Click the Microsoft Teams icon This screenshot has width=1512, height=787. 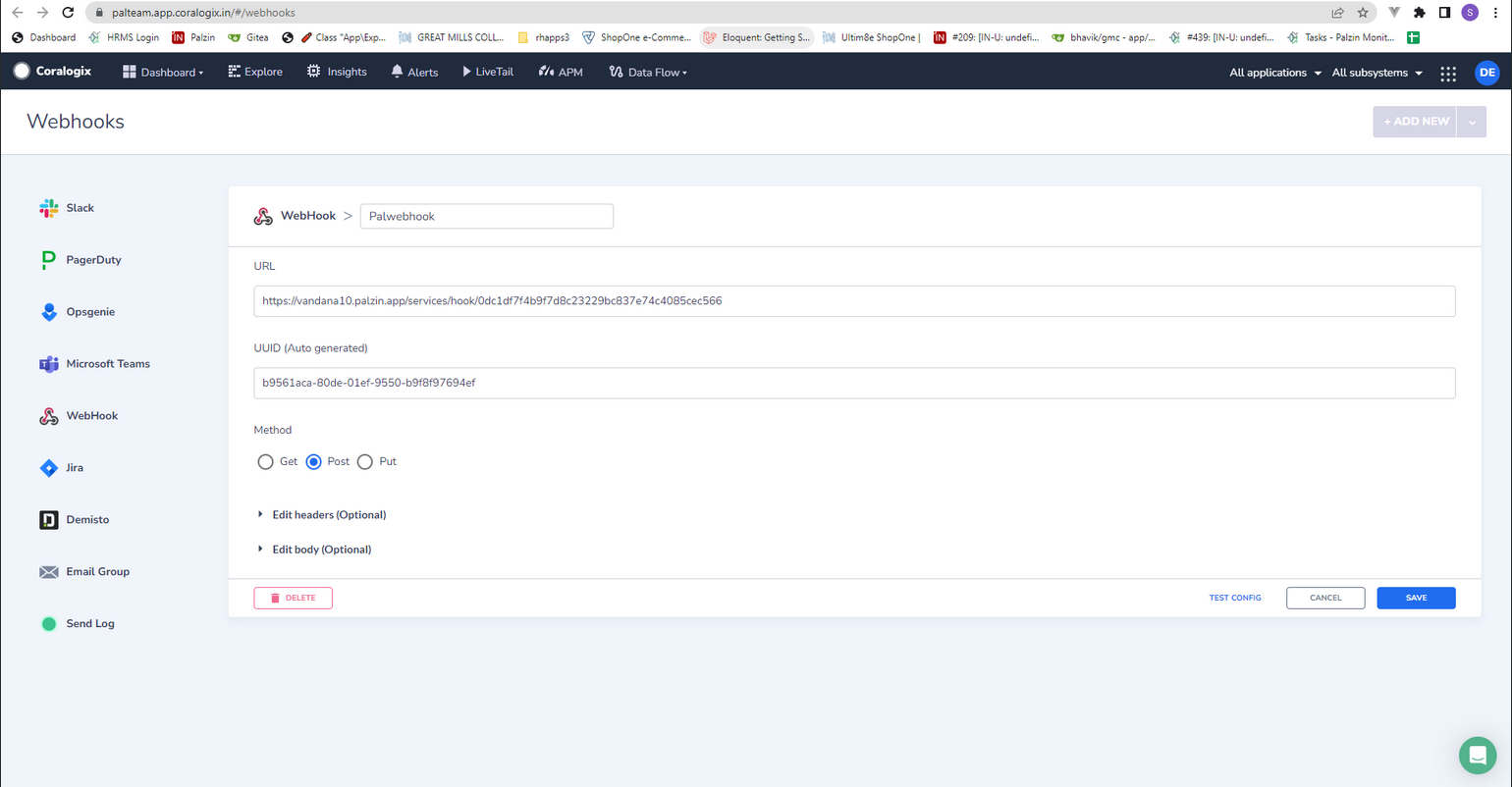[x=48, y=364]
